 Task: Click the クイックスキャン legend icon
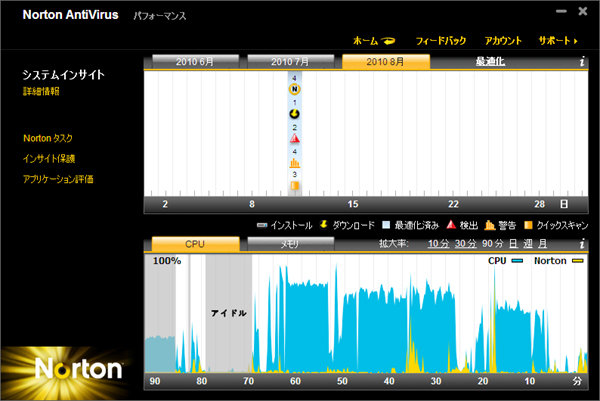coord(528,225)
